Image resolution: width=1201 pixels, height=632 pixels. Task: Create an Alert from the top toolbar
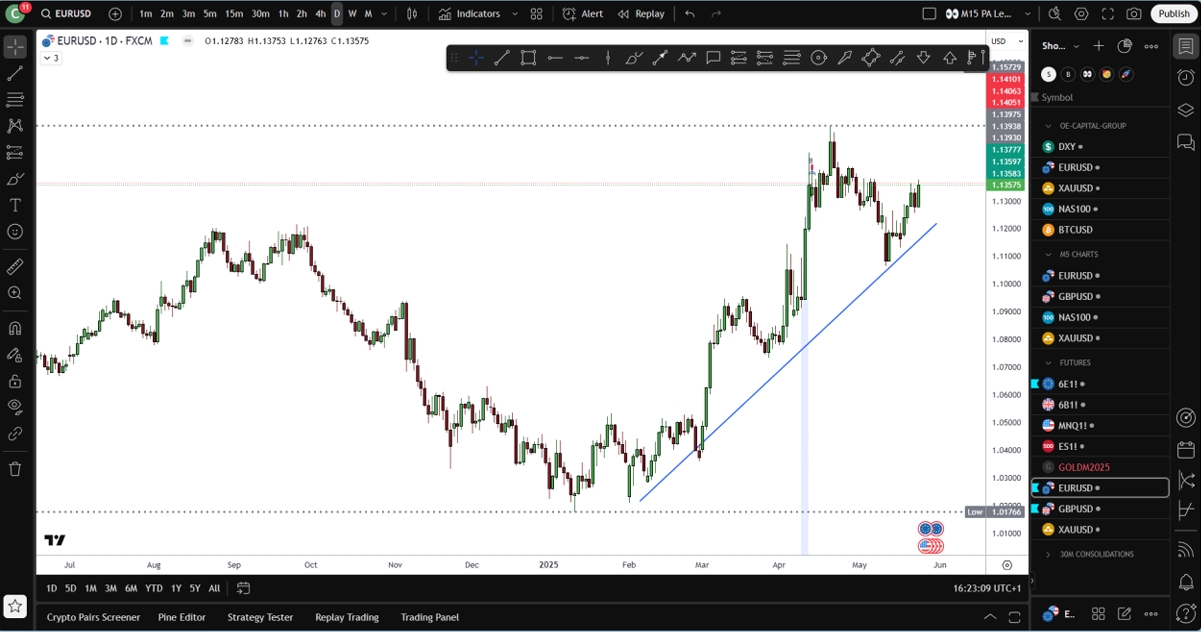coord(583,14)
